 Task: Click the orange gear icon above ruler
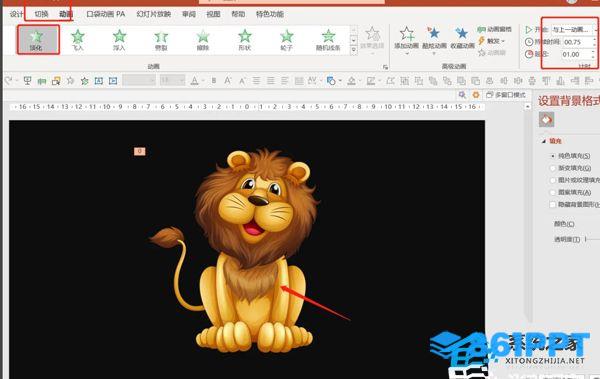click(476, 95)
